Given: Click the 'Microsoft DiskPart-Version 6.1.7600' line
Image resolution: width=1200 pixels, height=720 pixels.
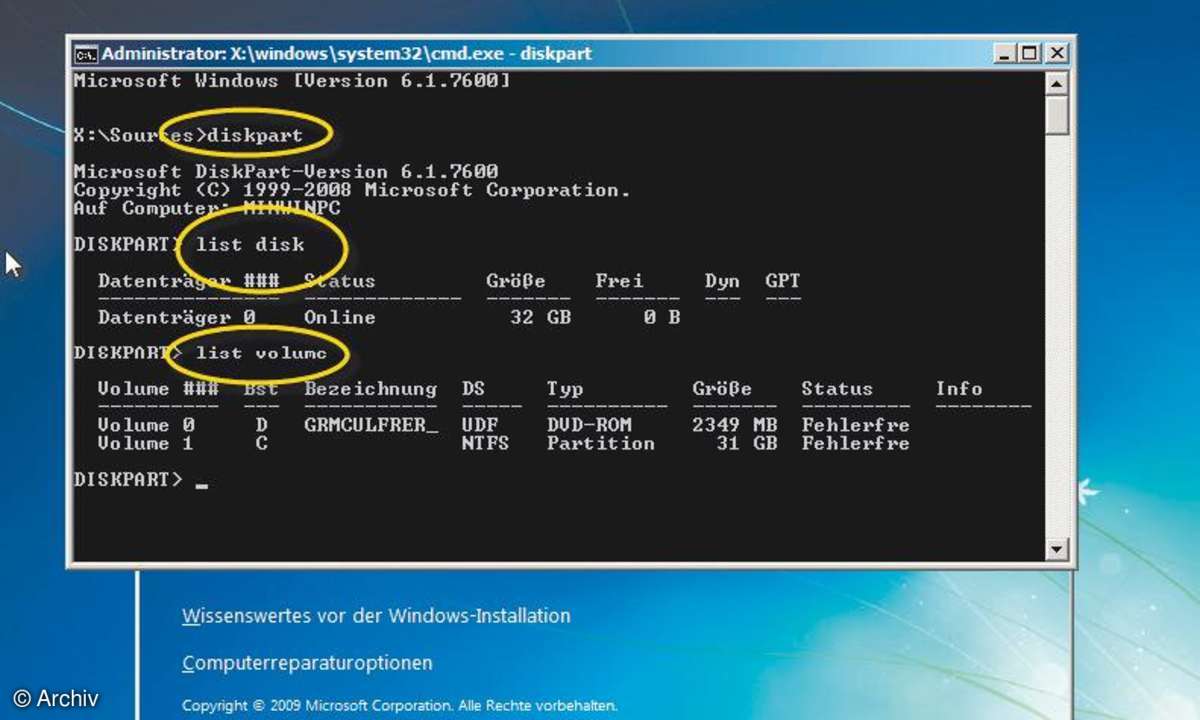Looking at the screenshot, I should point(286,172).
